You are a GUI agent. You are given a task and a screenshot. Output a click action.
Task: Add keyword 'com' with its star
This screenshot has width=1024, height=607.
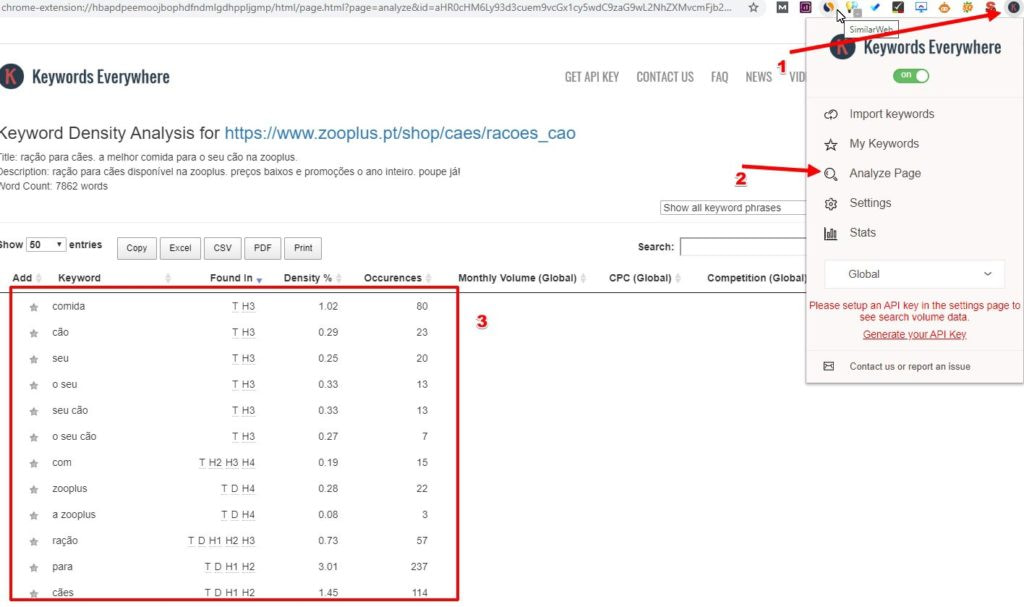click(34, 463)
